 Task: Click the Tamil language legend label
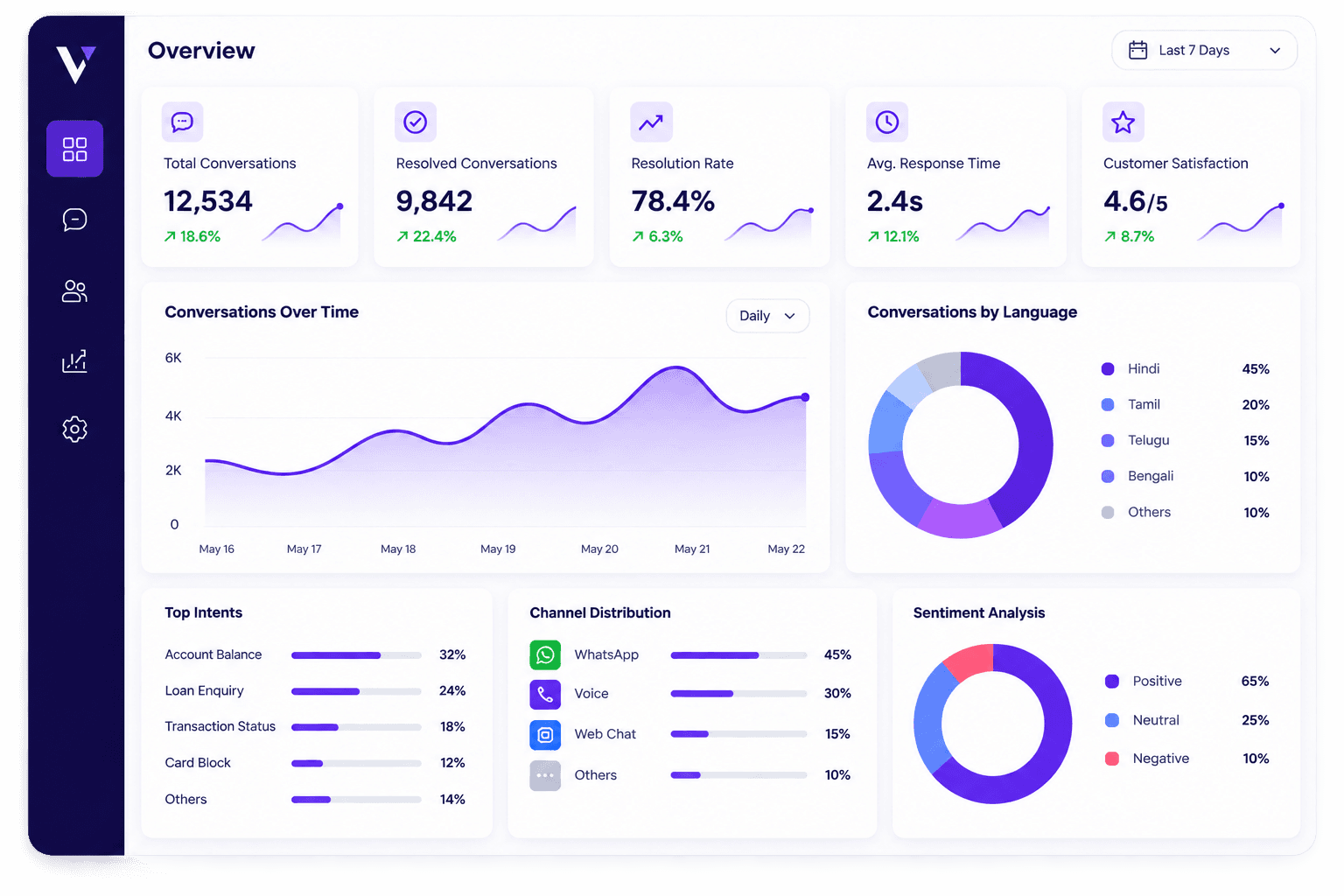click(x=1144, y=404)
